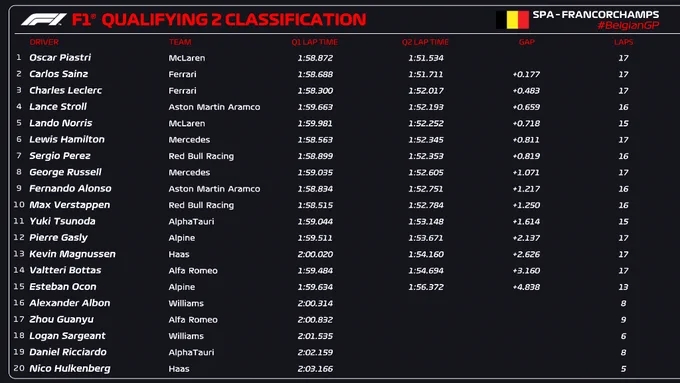680x383 pixels.
Task: Click Yuki Tsunoda's team AlphaTauri
Action: 191,221
